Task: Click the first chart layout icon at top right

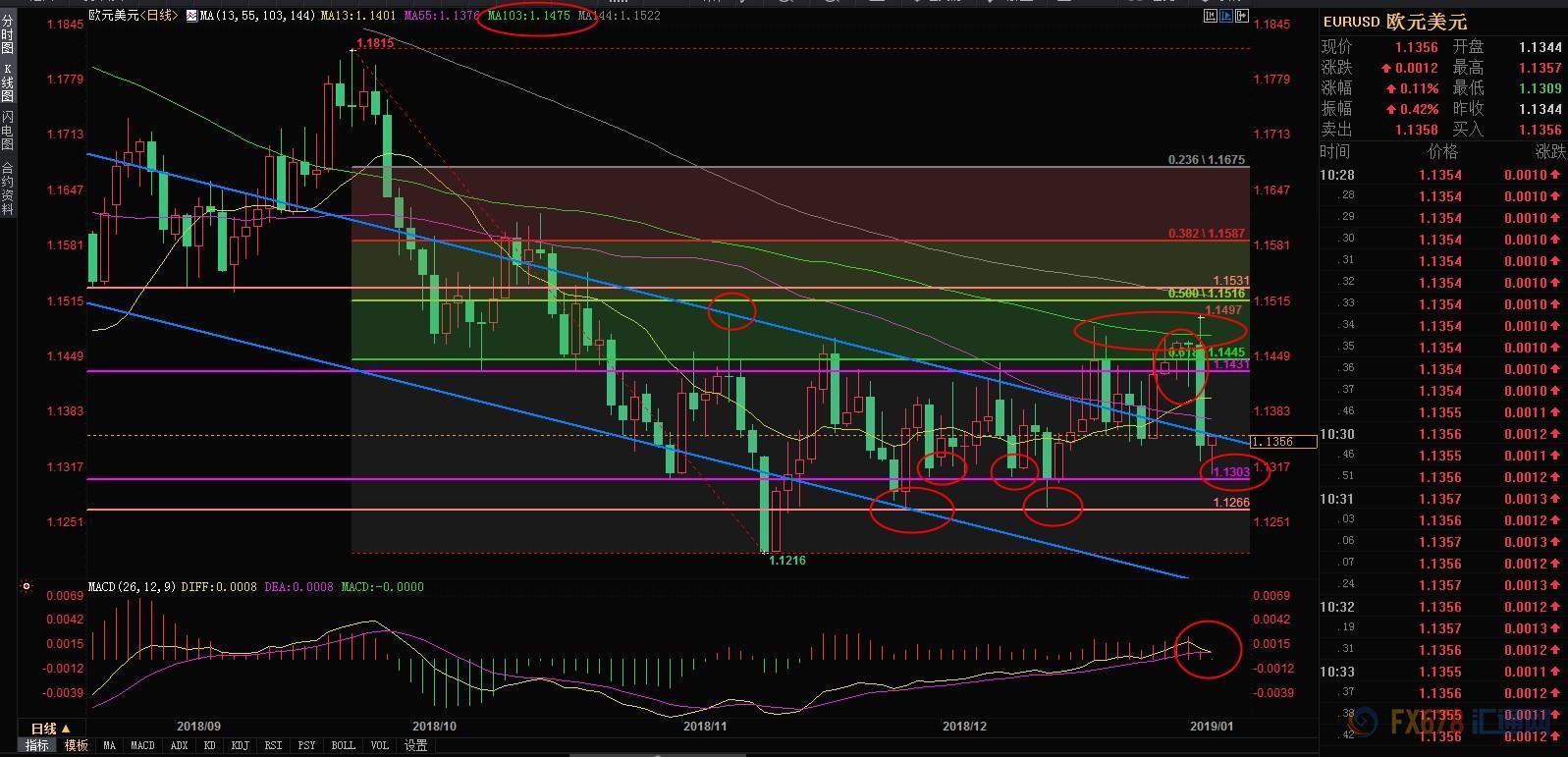Action: [1211, 16]
